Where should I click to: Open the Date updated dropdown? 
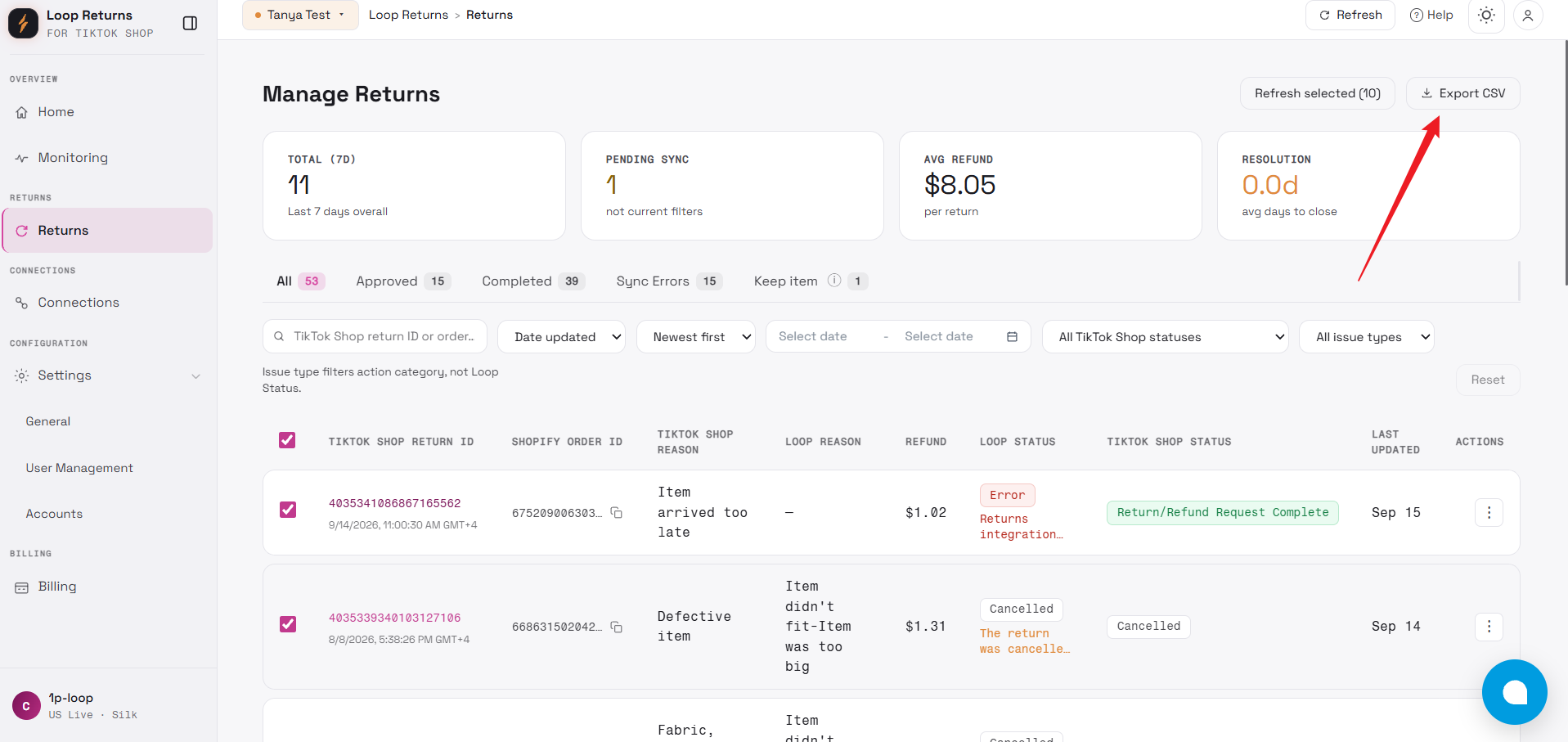coord(561,337)
